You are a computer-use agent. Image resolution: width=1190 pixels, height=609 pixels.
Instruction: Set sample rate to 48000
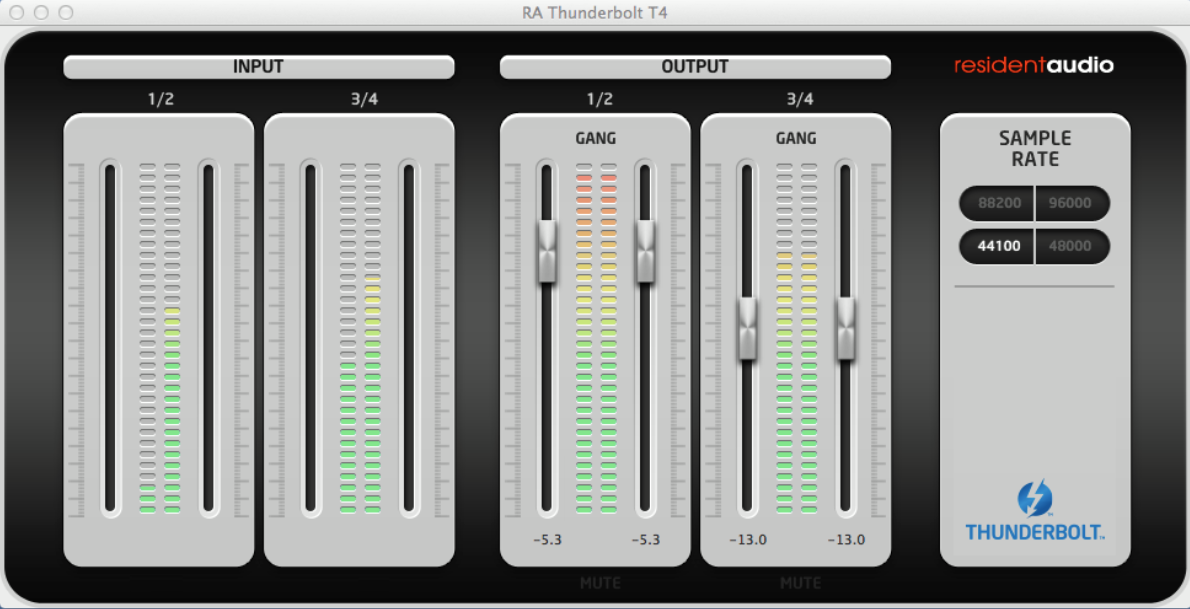coord(1071,246)
